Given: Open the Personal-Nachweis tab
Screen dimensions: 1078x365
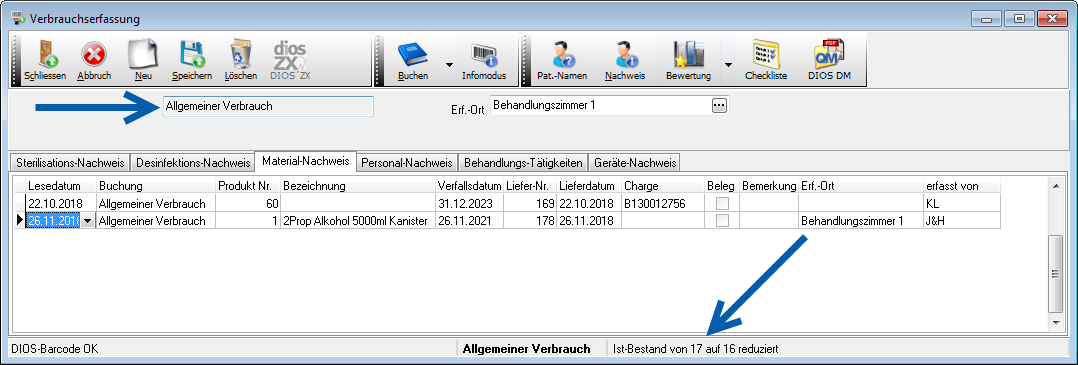Looking at the screenshot, I should click(x=406, y=163).
